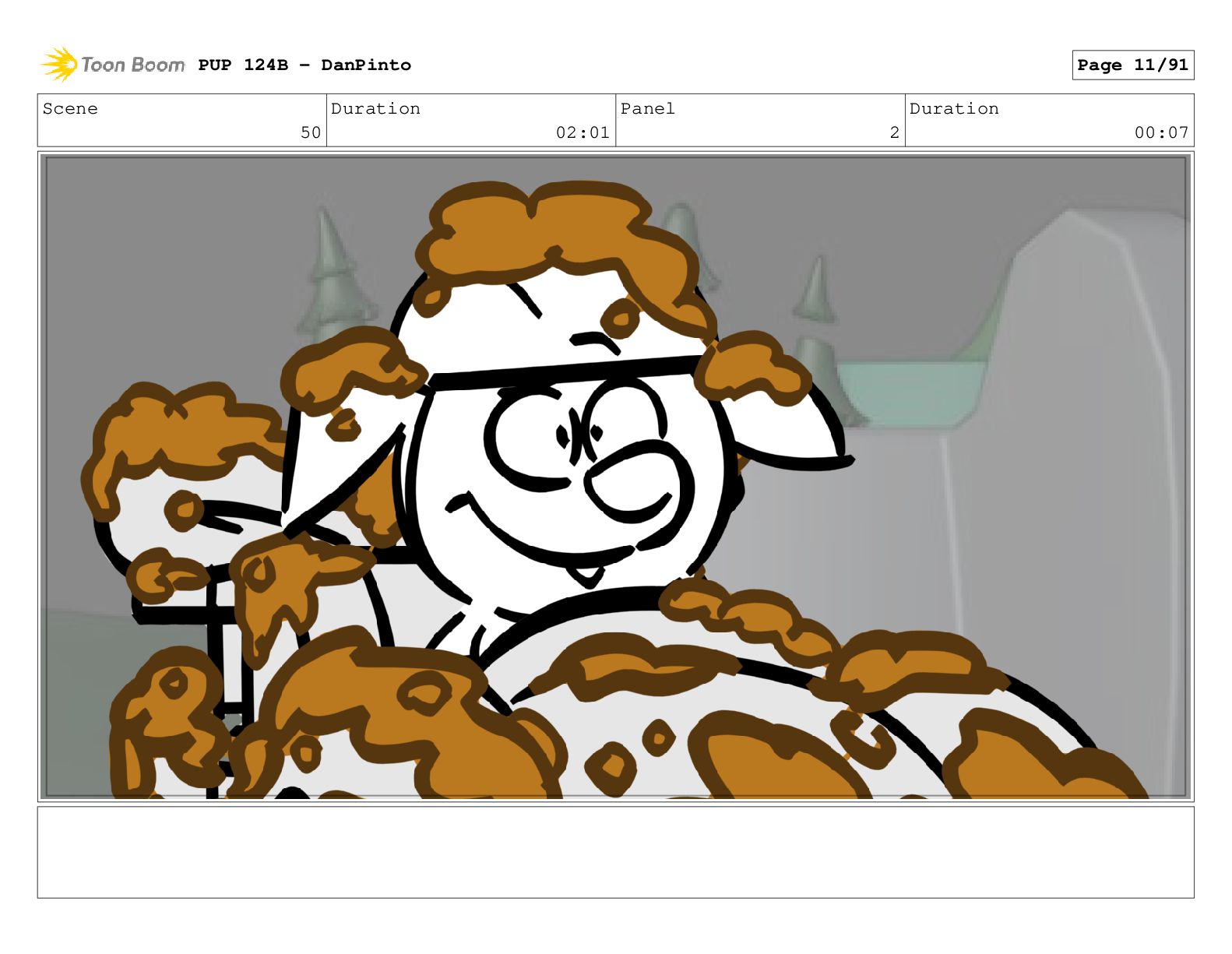Screen dimensions: 1232x954
Task: Select the title text 'PUP 124B – DanPinto'
Action: (304, 65)
